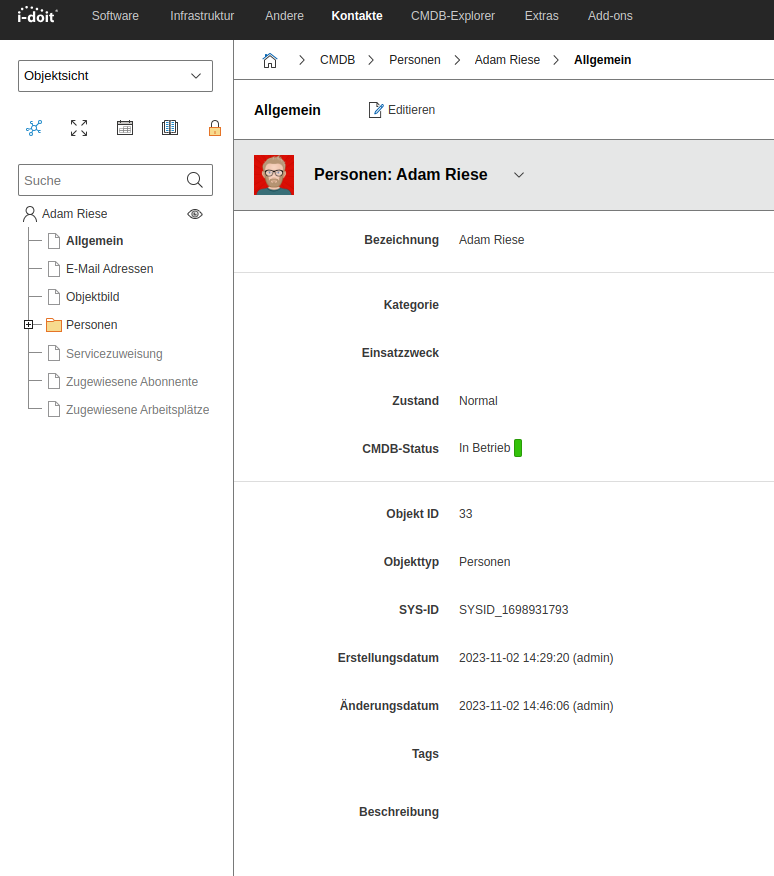Click the green CMDB-Status color indicator
774x876 pixels.
point(518,448)
